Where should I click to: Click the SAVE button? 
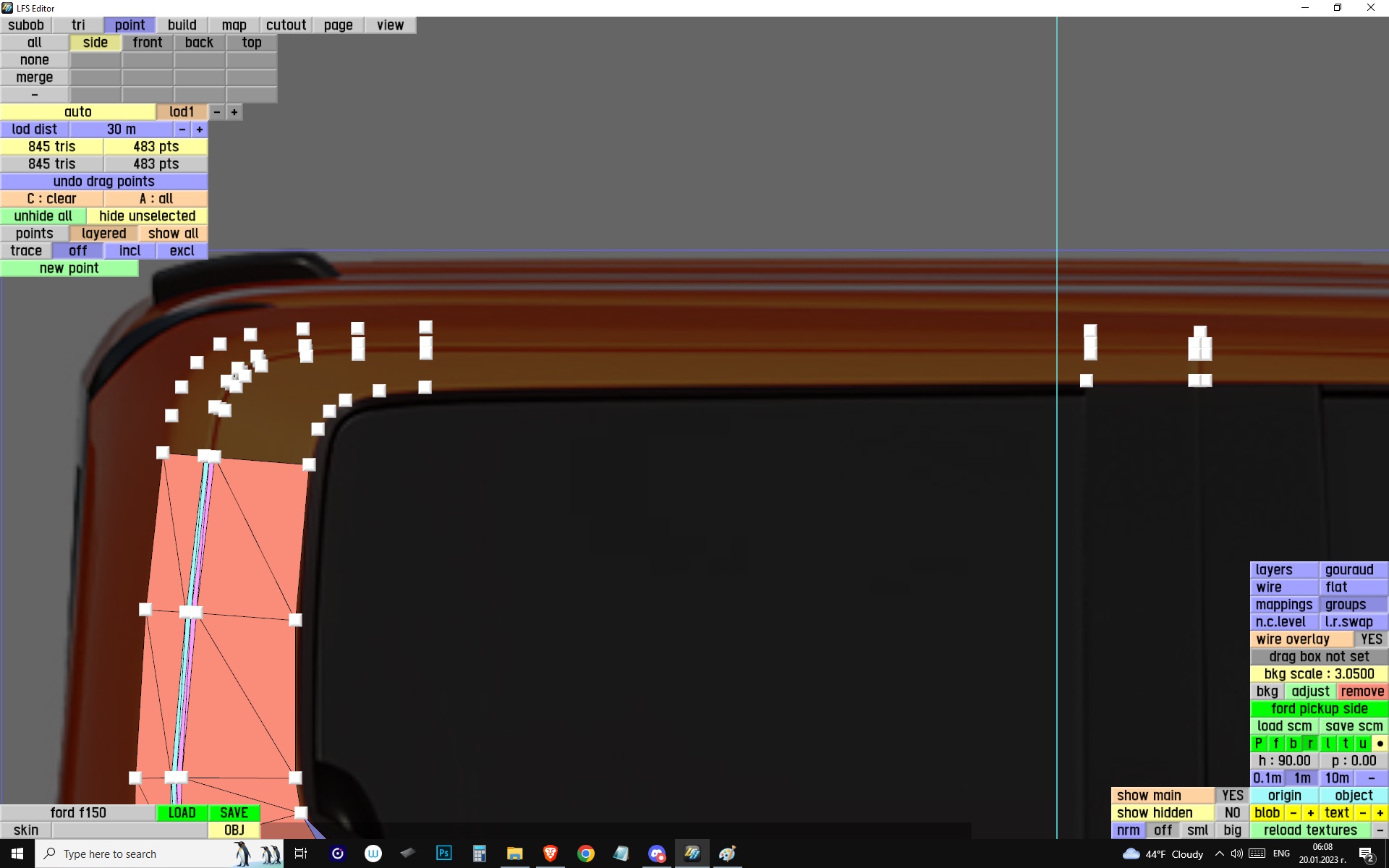[x=234, y=812]
